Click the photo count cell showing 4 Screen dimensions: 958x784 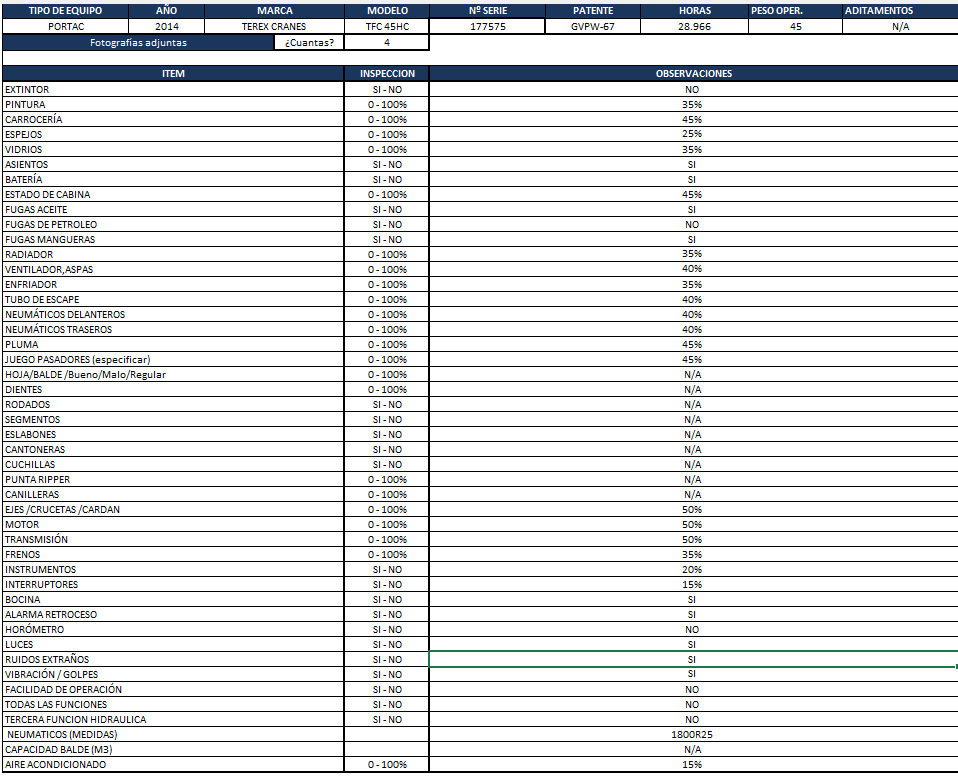click(x=387, y=42)
